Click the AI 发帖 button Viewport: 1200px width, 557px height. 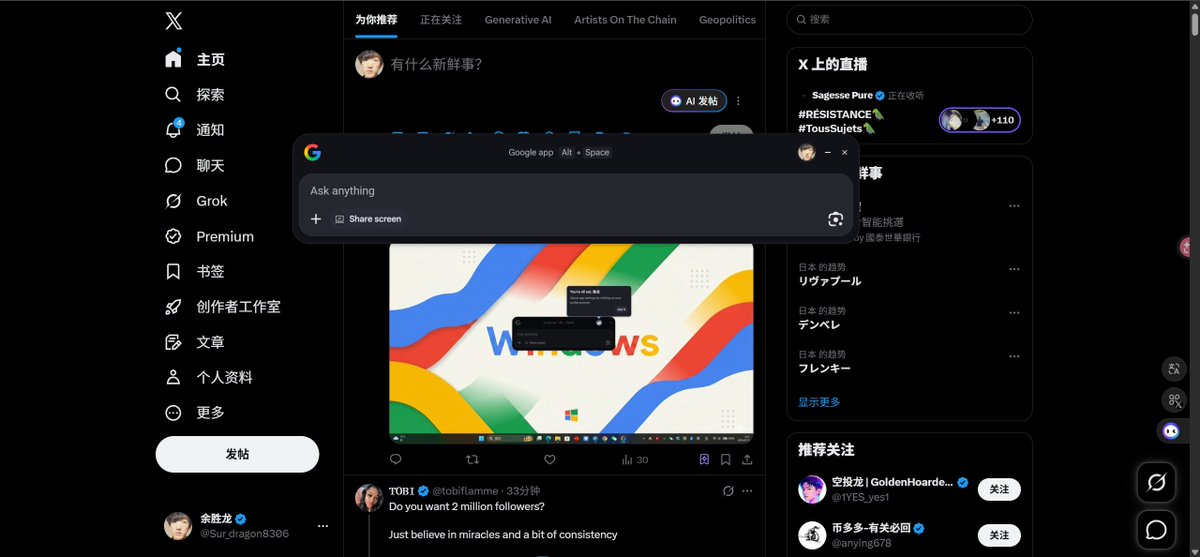click(x=694, y=101)
